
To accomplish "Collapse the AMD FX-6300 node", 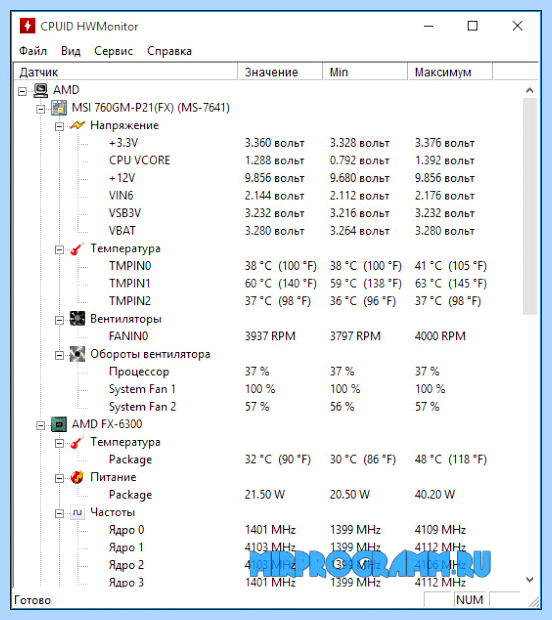I will point(41,425).
